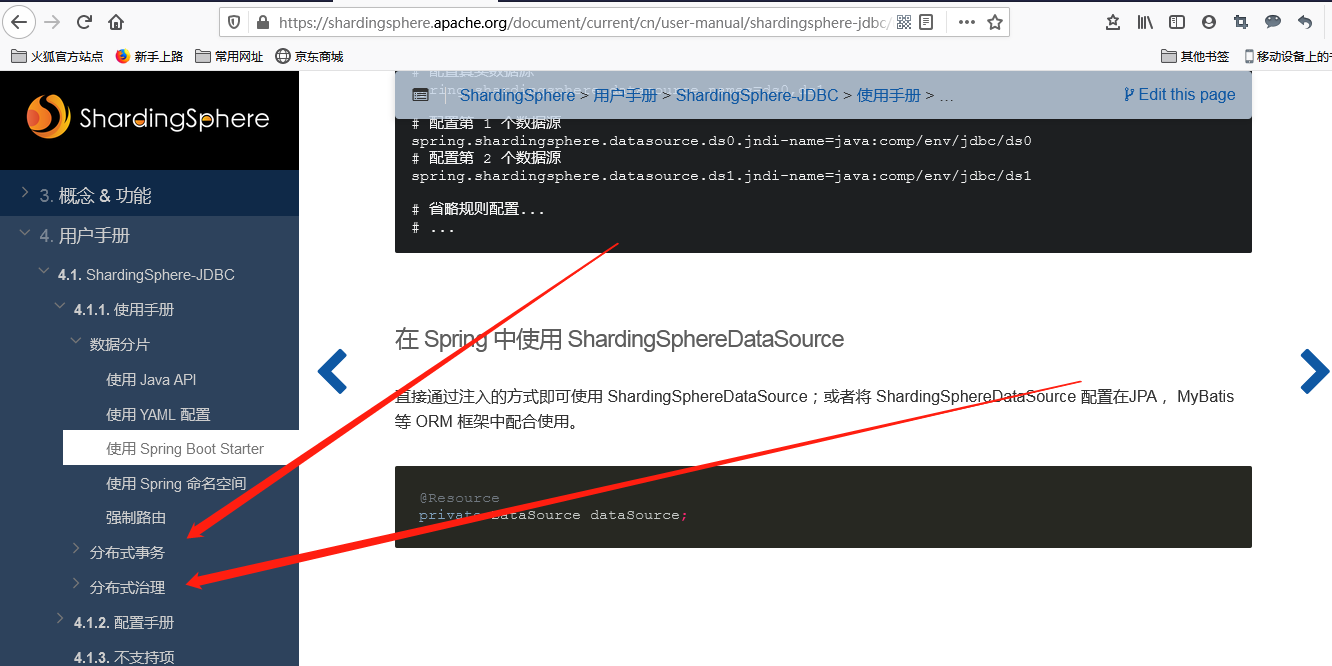The width and height of the screenshot is (1332, 666).
Task: Open 使用 Java API page
Action: pos(151,380)
